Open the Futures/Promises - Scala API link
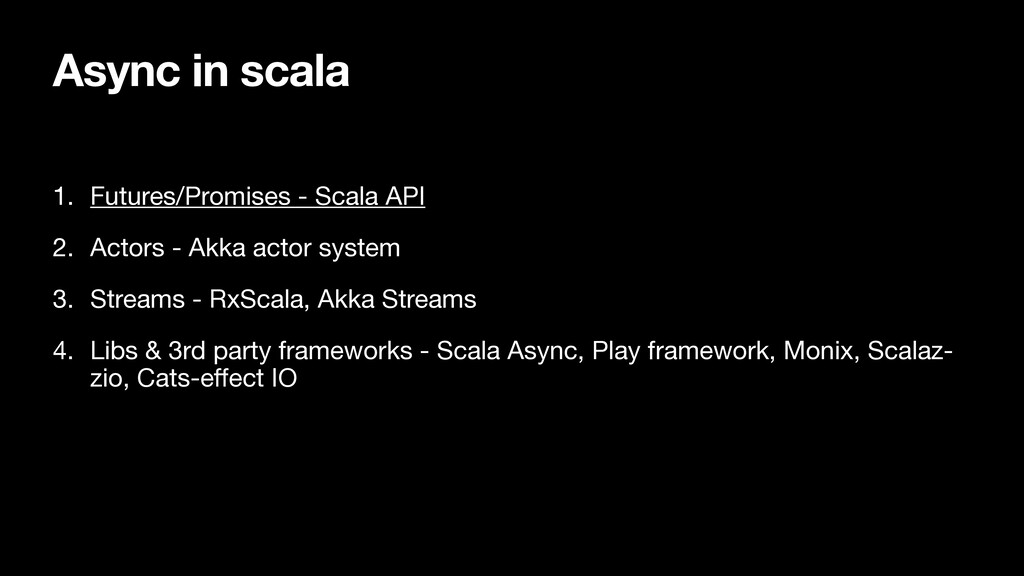This screenshot has height=576, width=1024. tap(257, 196)
